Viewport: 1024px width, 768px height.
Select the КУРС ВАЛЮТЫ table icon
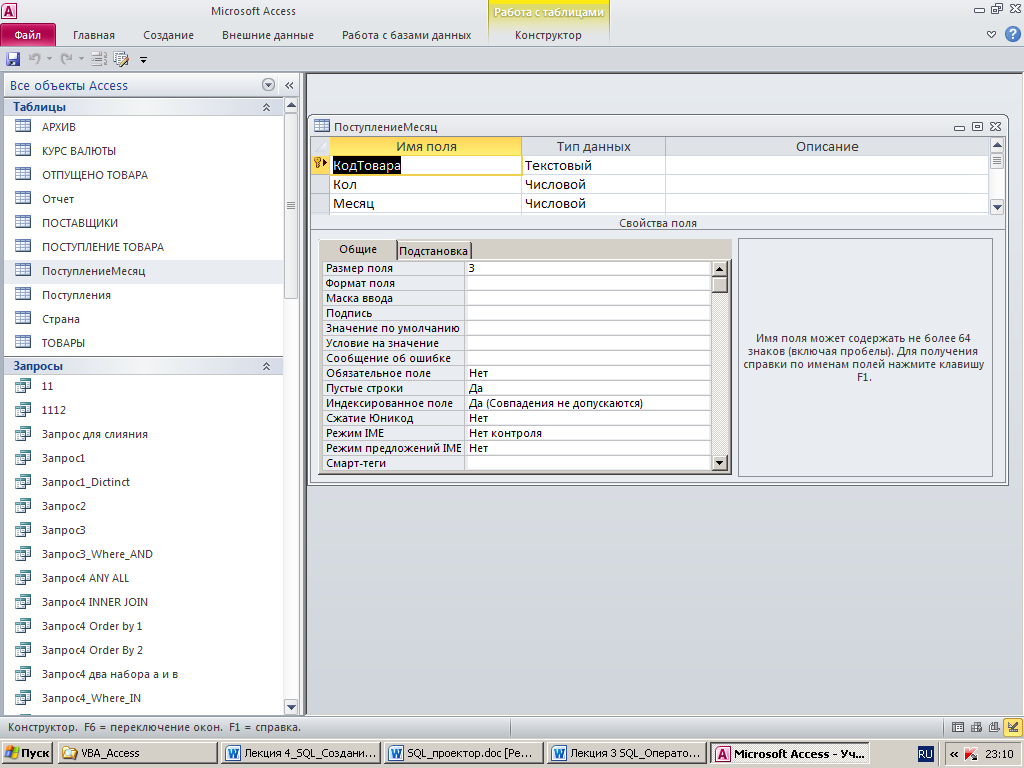23,150
